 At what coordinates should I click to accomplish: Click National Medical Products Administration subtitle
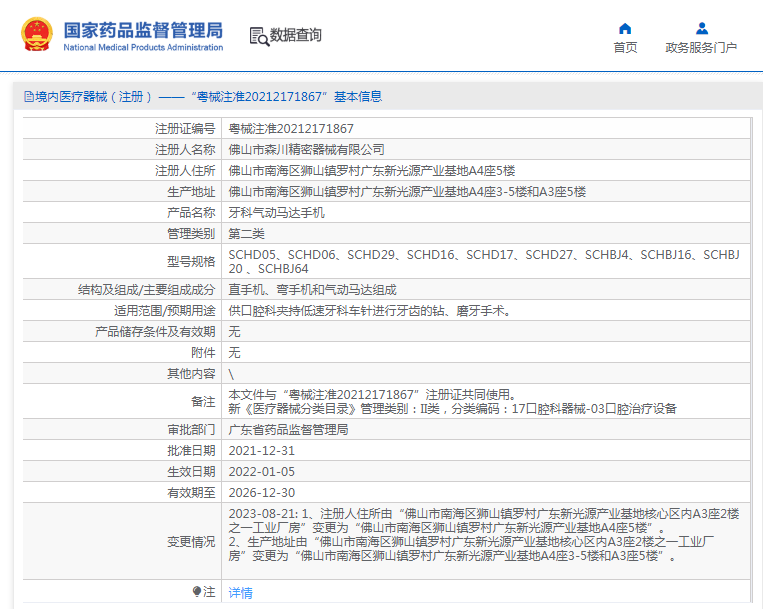click(x=143, y=48)
